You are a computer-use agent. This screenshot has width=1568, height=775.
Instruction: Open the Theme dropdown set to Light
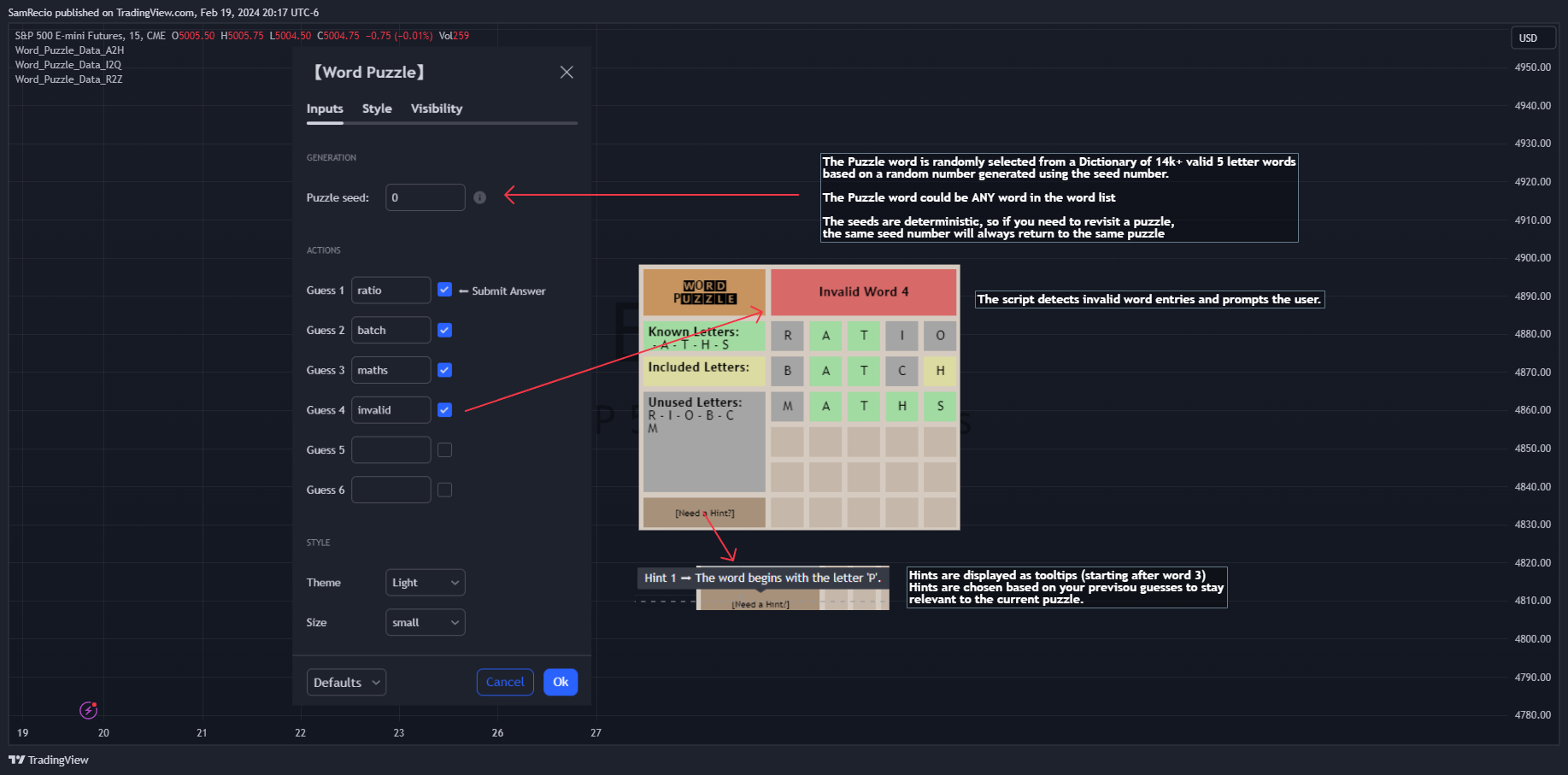point(426,583)
